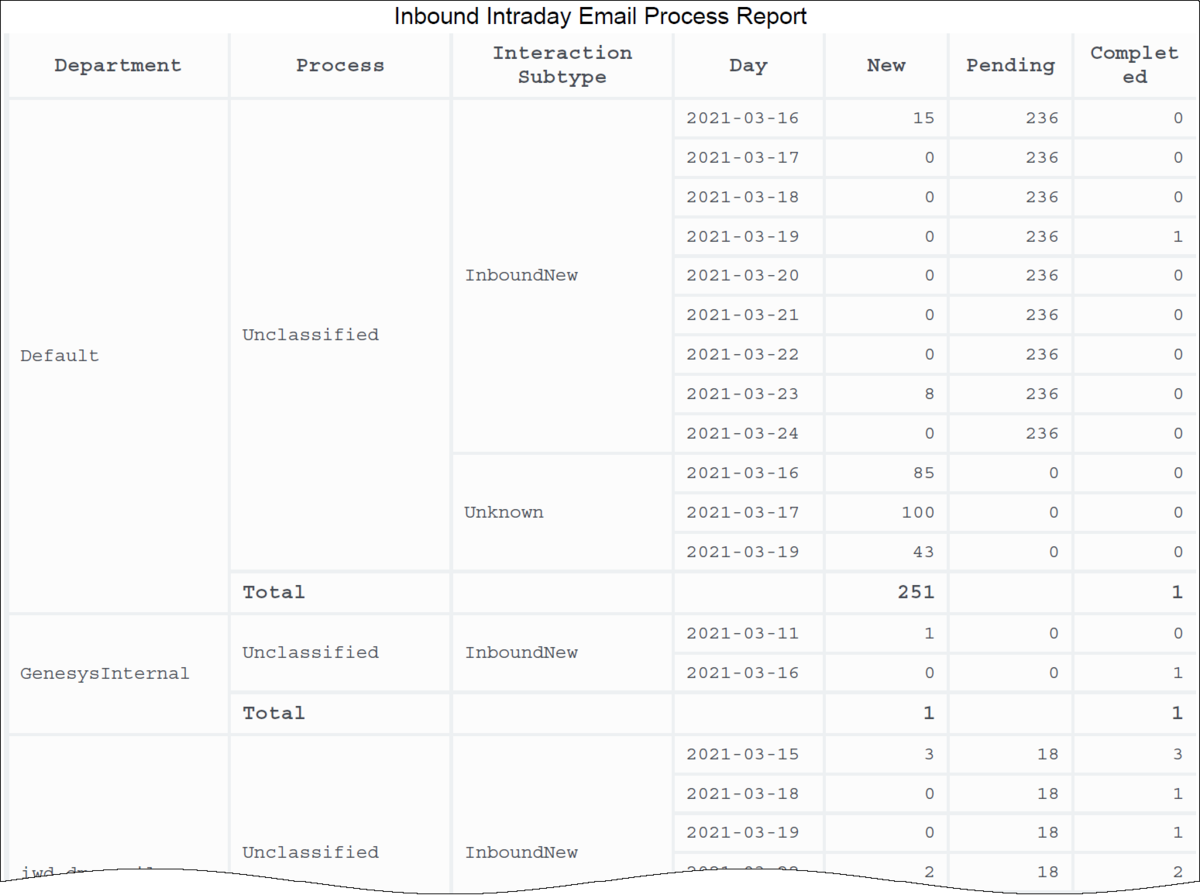Click the New value 3 for 2021-03-15
1200x895 pixels.
pyautogui.click(x=886, y=755)
